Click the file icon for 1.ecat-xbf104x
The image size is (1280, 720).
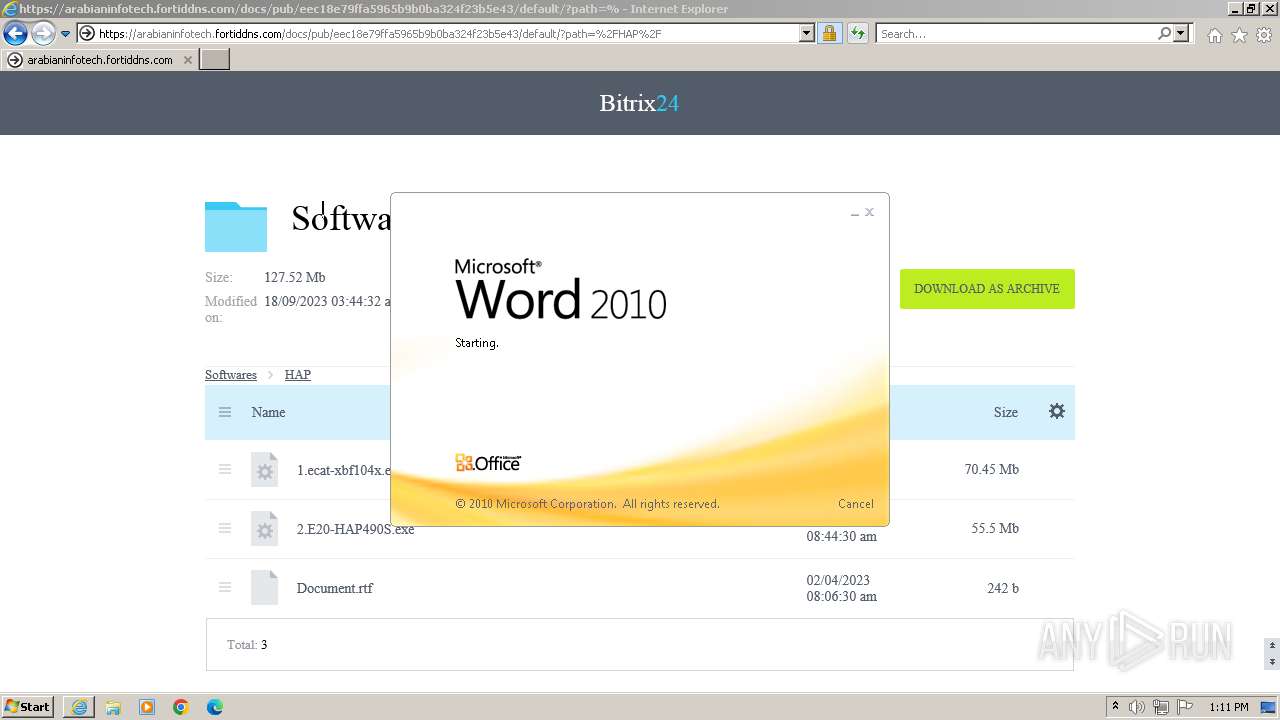pos(264,470)
